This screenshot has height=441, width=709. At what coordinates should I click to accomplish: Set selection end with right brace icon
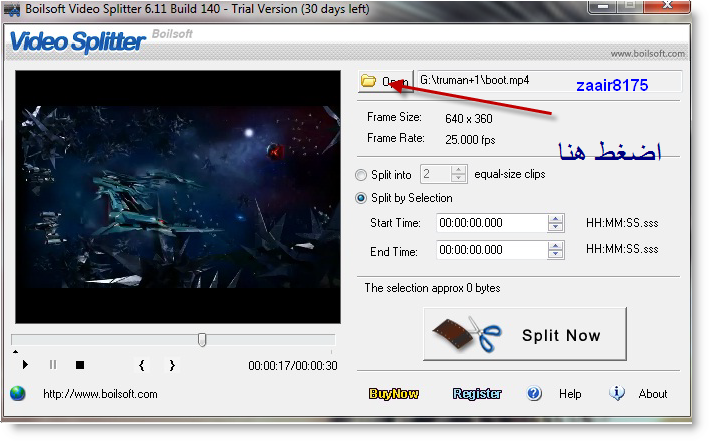pos(172,365)
